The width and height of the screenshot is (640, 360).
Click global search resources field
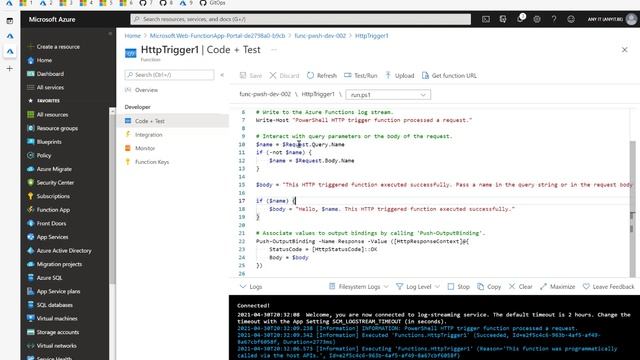pyautogui.click(x=300, y=19)
